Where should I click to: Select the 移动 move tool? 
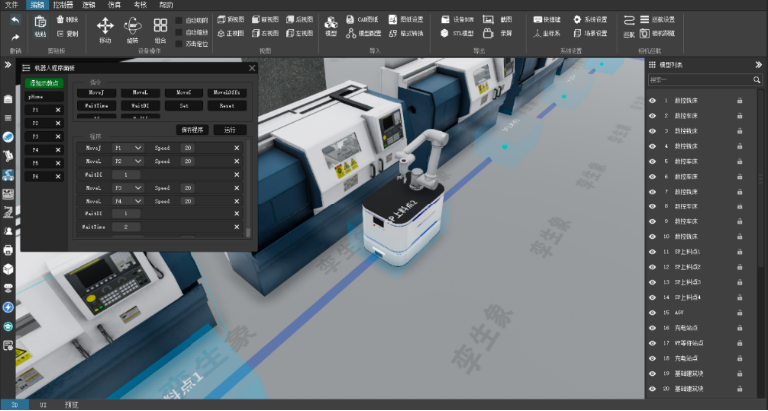click(x=105, y=25)
